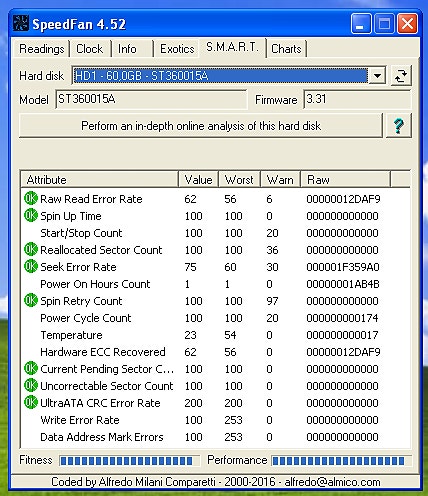The image size is (428, 496).
Task: Minimize the SpeedFan window
Action: pyautogui.click(x=361, y=24)
